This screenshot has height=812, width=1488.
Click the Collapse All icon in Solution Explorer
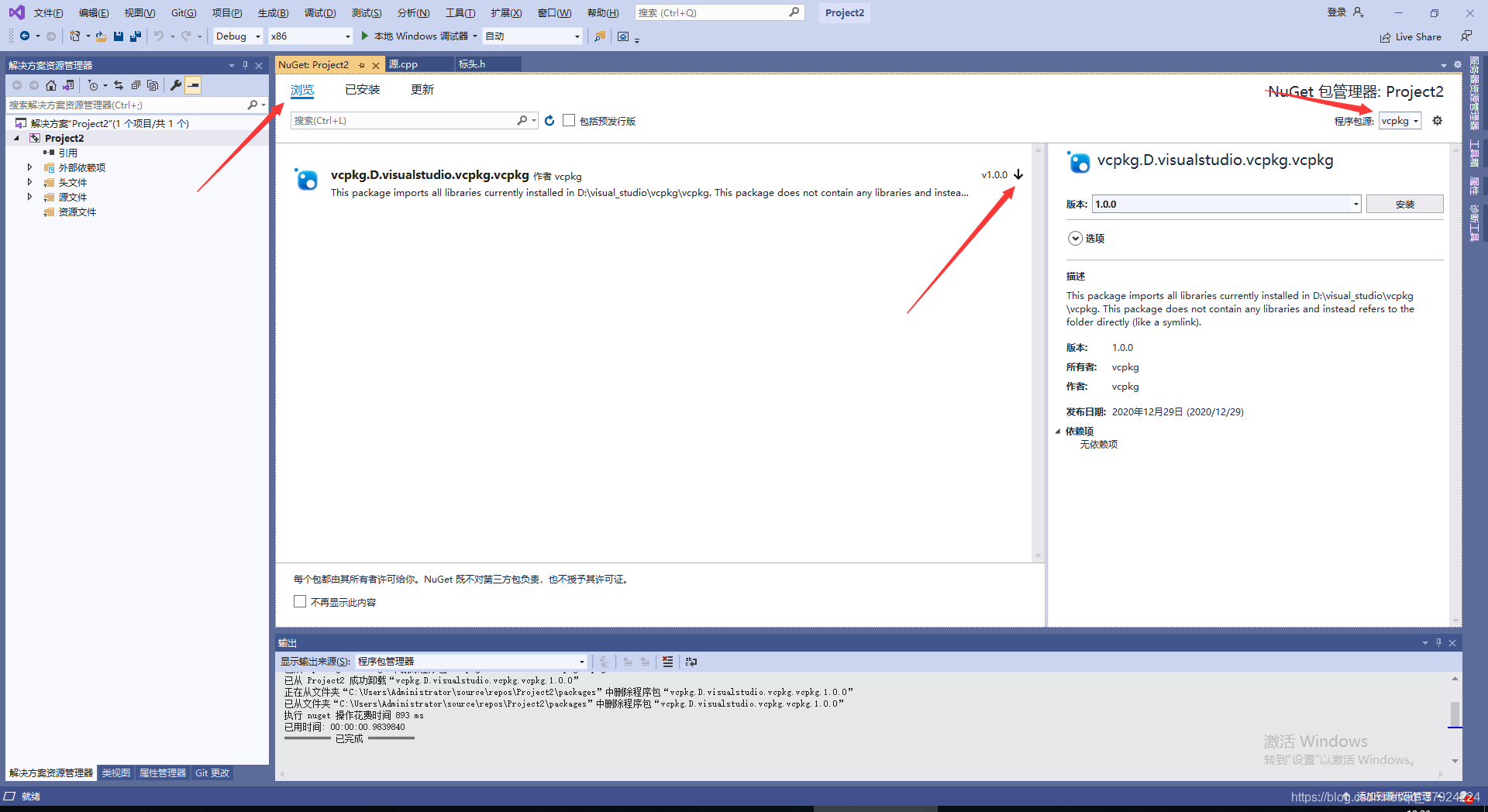(x=136, y=85)
